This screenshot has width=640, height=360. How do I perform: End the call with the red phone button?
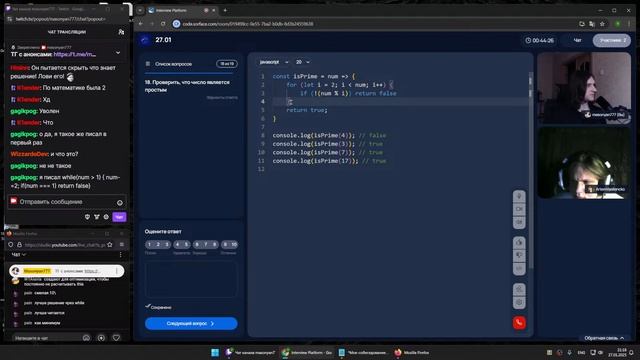click(519, 323)
